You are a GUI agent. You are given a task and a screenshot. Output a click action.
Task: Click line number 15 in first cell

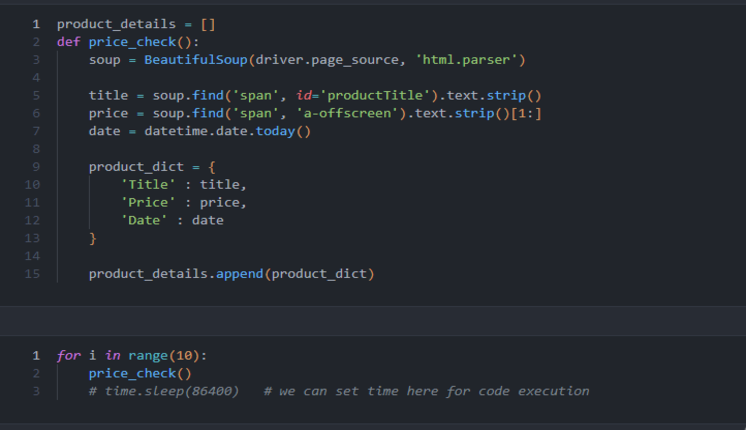point(32,274)
